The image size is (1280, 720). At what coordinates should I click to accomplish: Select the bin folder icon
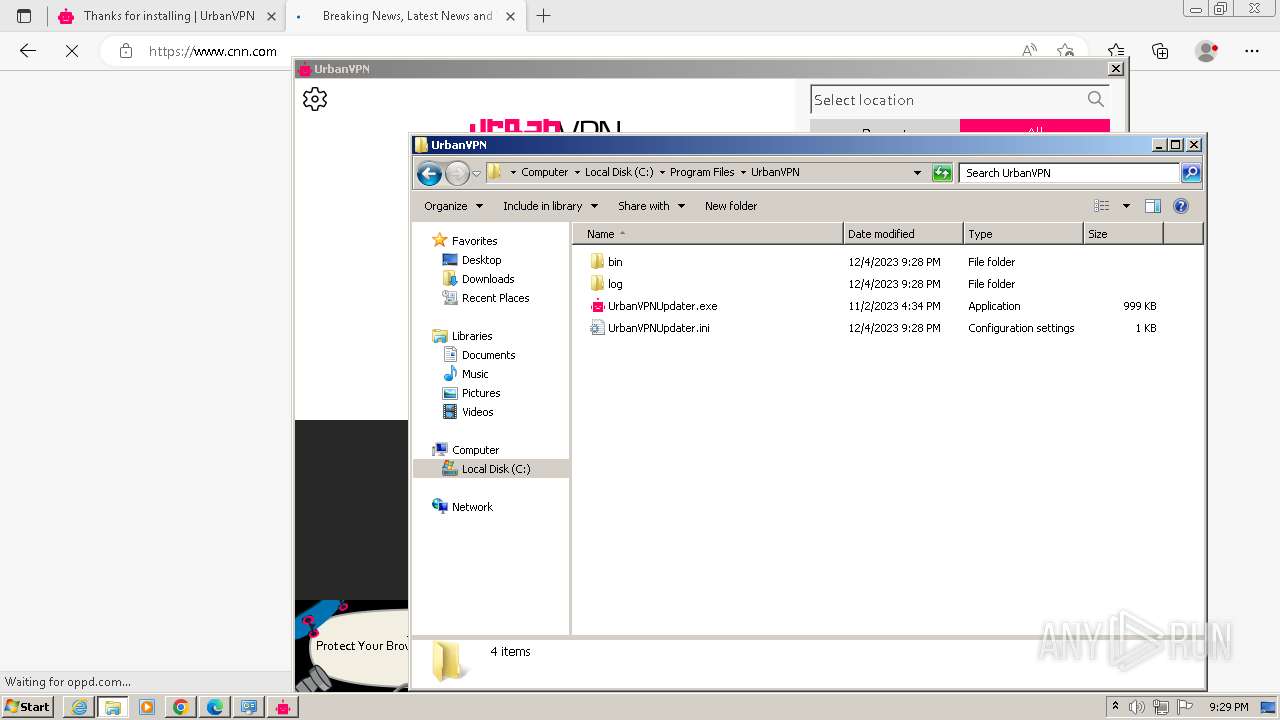point(597,262)
